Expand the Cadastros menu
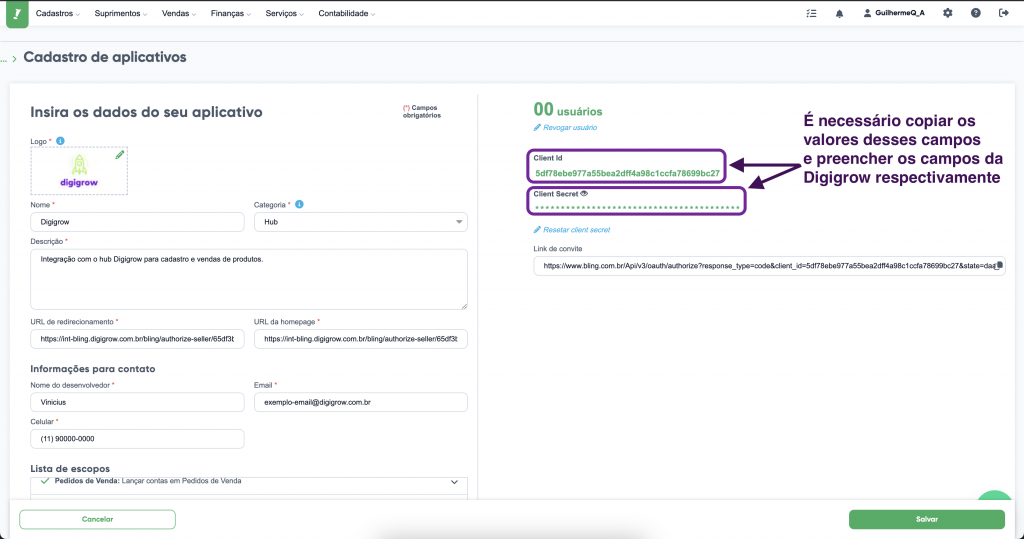The image size is (1024, 539). coord(60,14)
